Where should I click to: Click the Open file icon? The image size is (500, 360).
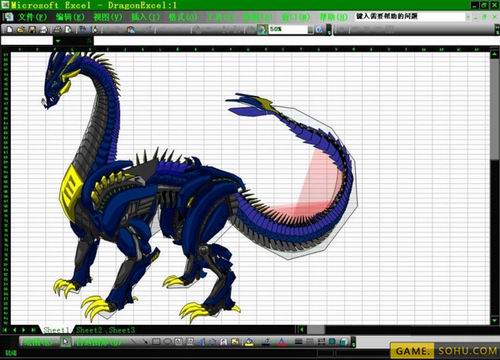(x=21, y=30)
